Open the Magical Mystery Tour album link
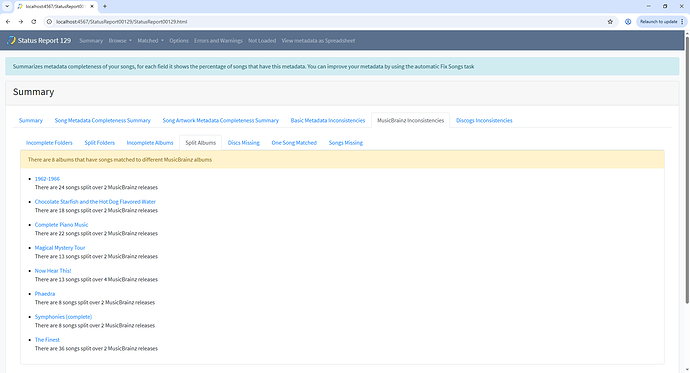This screenshot has height=373, width=690. [x=60, y=248]
